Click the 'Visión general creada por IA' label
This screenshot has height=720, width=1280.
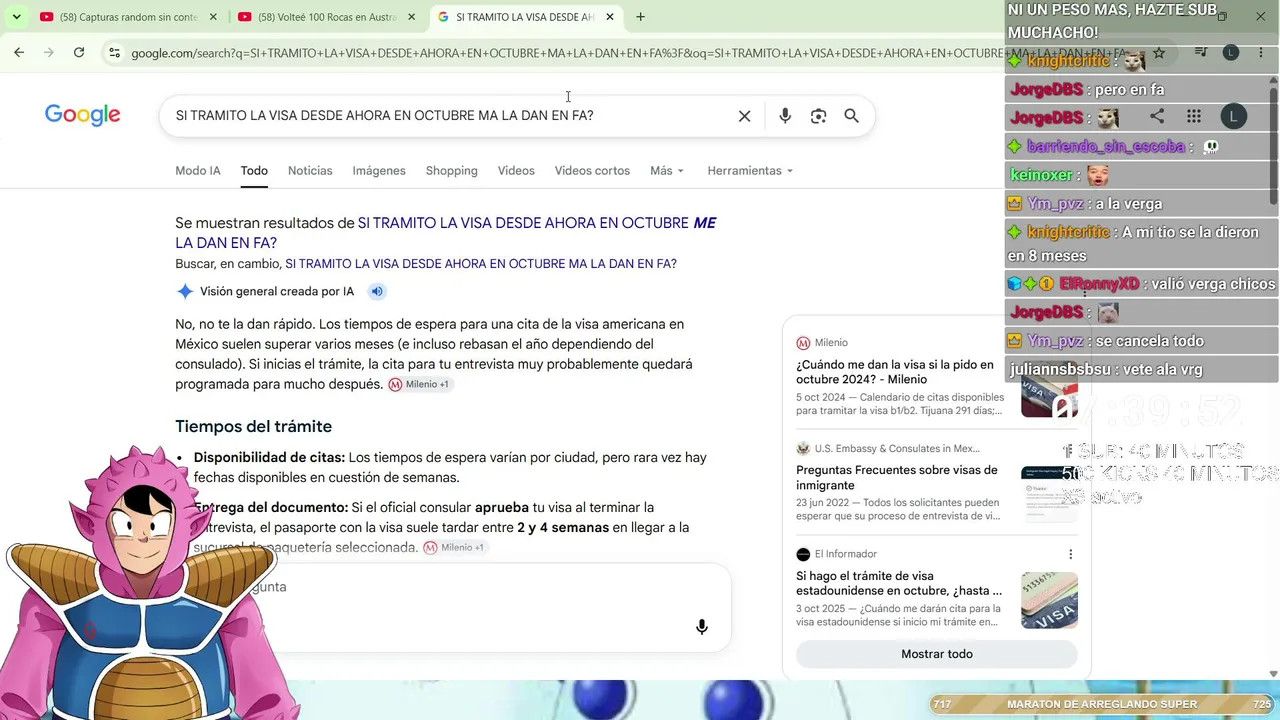click(277, 292)
